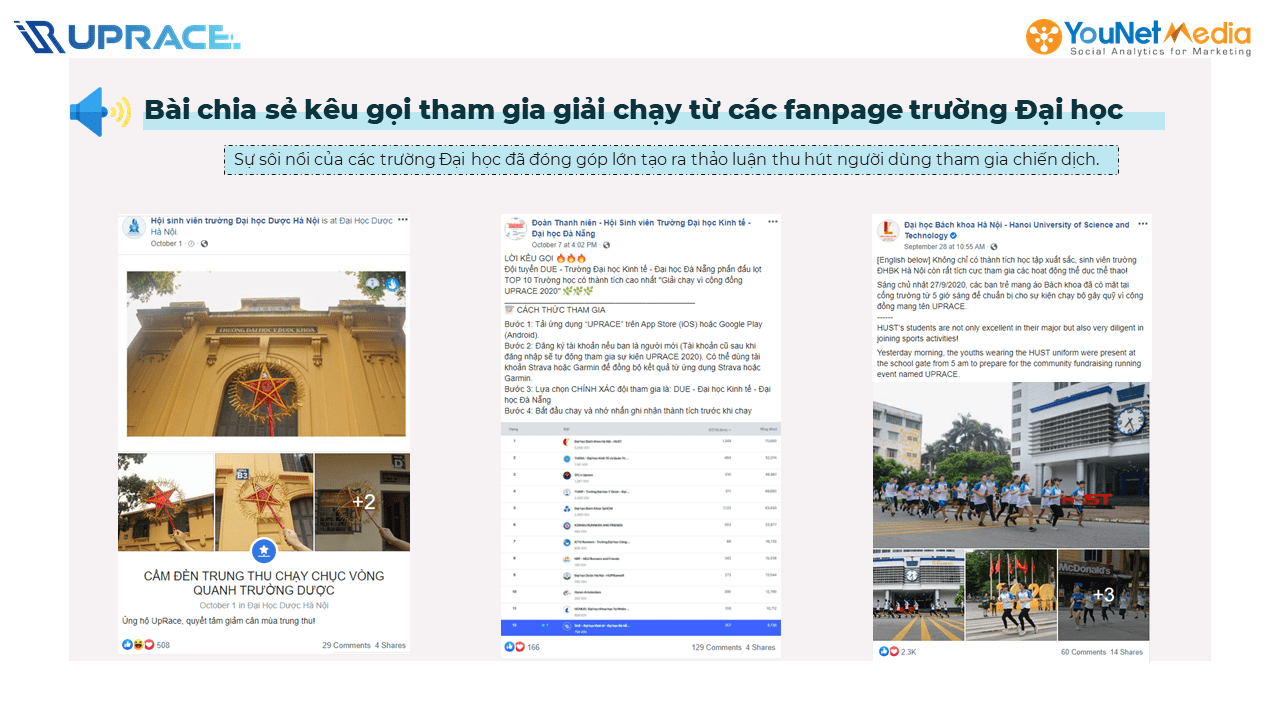Open thumbnail of clock building with yellow stripes
Image resolution: width=1280 pixels, height=720 pixels.
point(918,595)
